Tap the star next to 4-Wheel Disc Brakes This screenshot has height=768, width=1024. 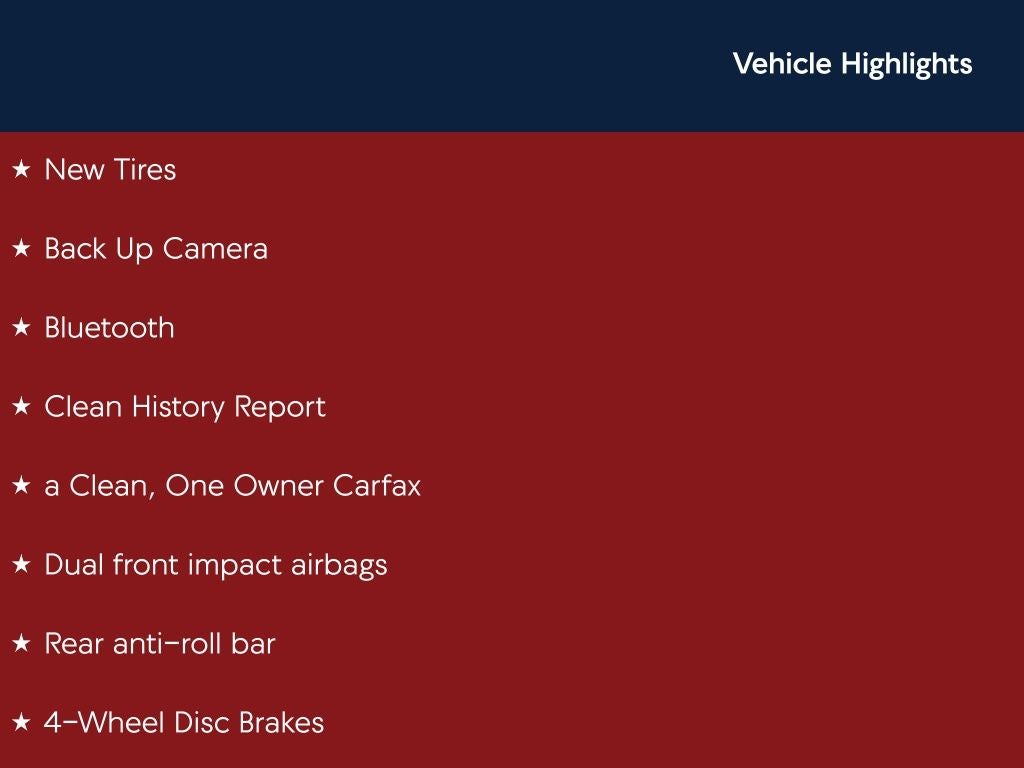pyautogui.click(x=21, y=723)
